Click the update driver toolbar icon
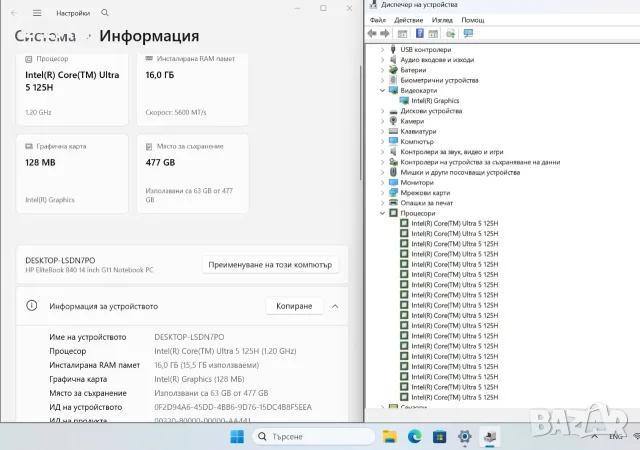Screen dimensions: 640x450 (451, 33)
